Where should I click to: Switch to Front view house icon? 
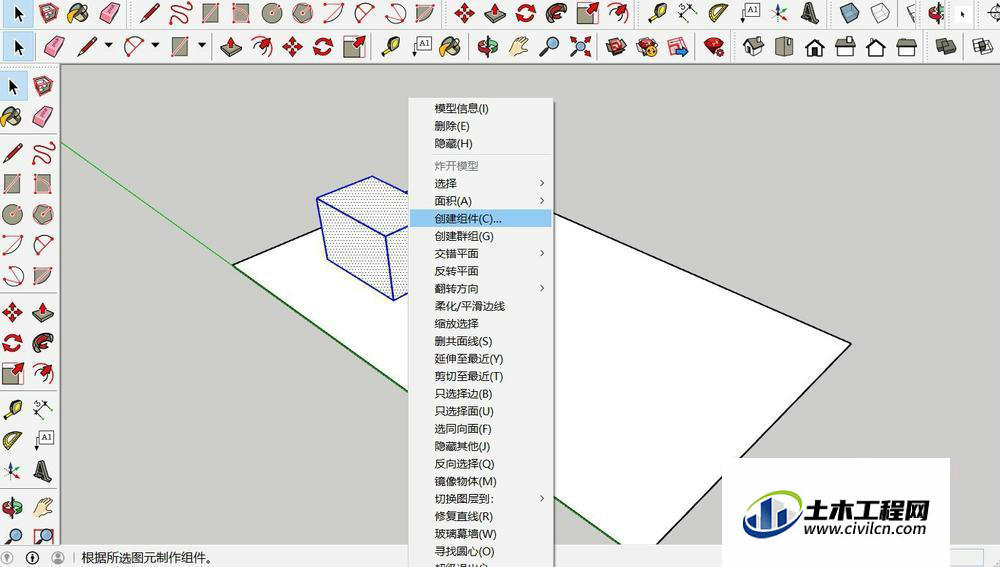(814, 47)
